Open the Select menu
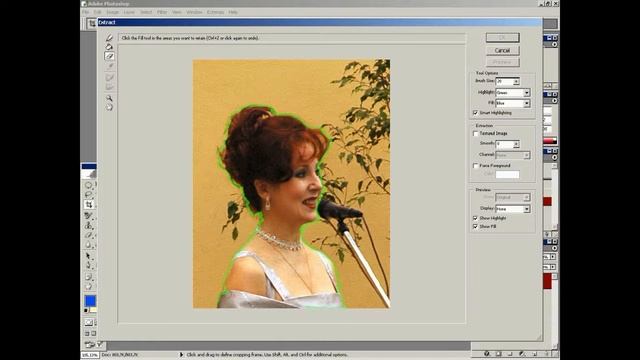 [x=146, y=12]
